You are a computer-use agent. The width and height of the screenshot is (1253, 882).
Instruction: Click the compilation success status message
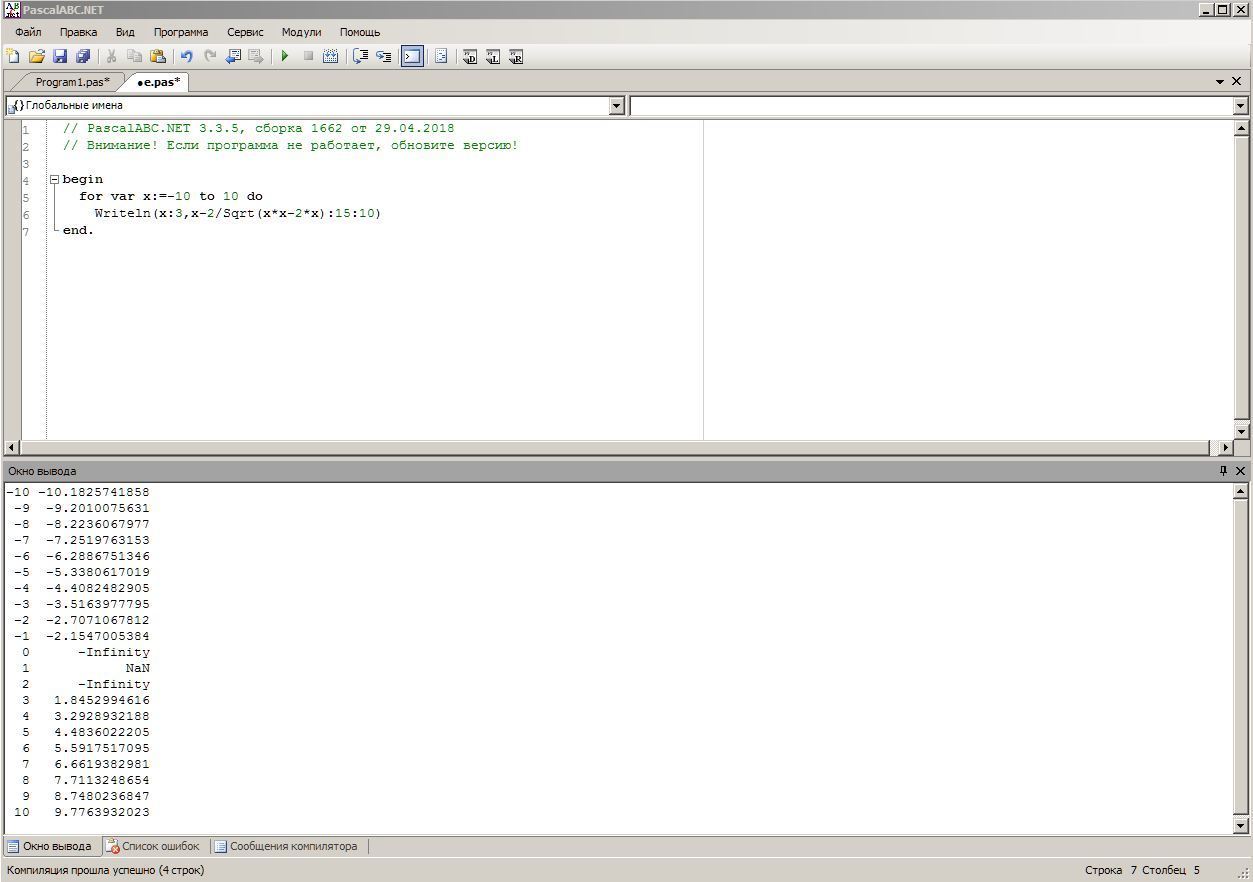click(x=106, y=870)
